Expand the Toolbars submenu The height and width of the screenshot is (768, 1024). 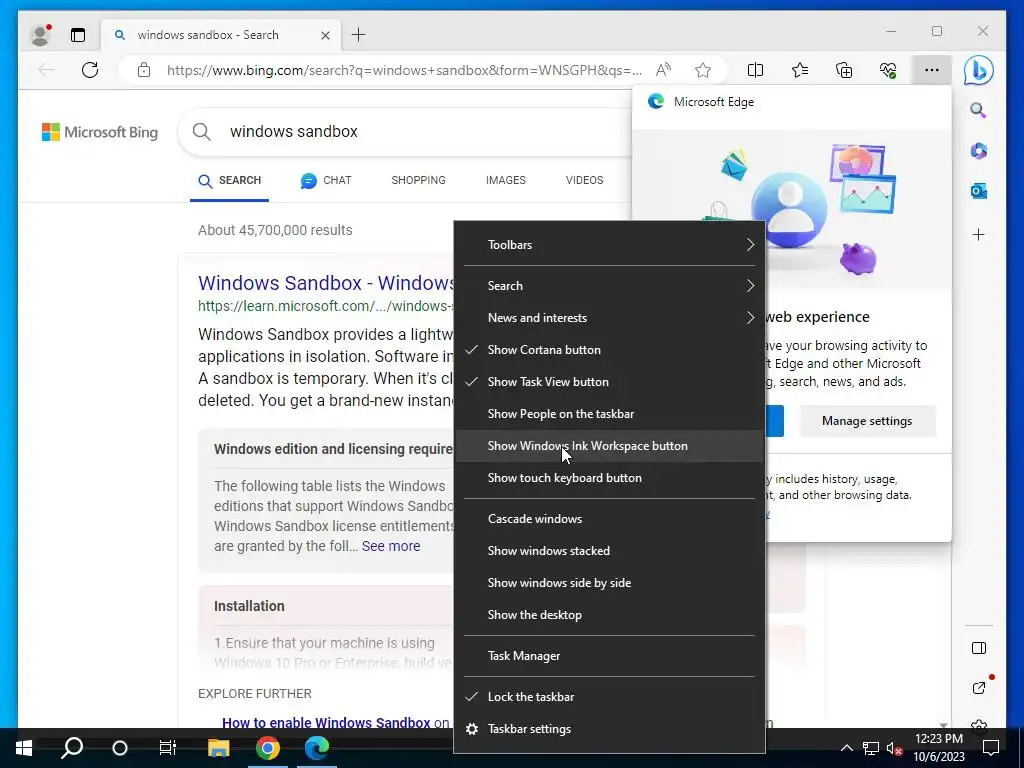click(609, 245)
